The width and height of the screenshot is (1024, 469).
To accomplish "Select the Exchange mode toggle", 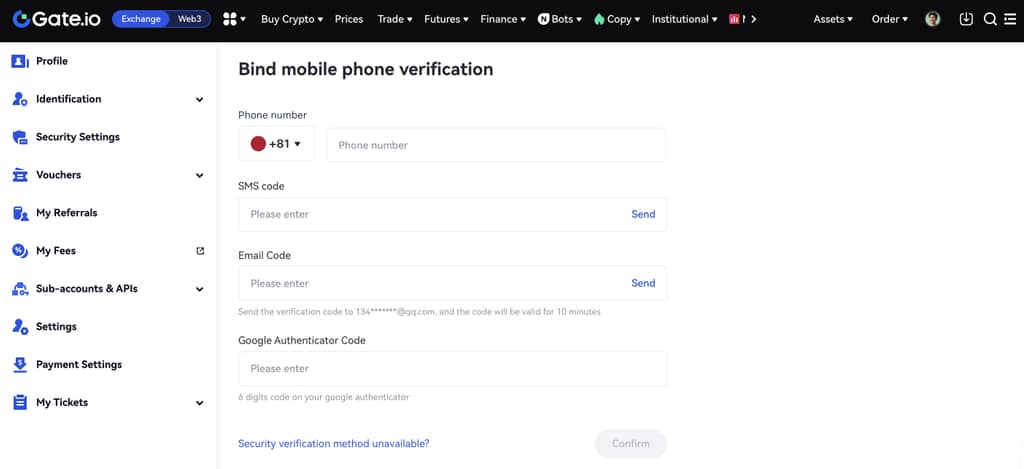I will [x=141, y=19].
